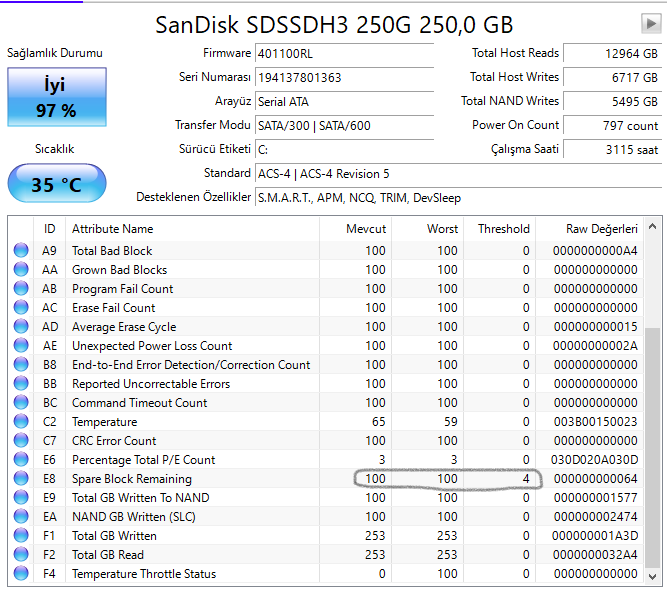The height and width of the screenshot is (593, 667).
Task: Click the Mevcut column header
Action: (365, 229)
